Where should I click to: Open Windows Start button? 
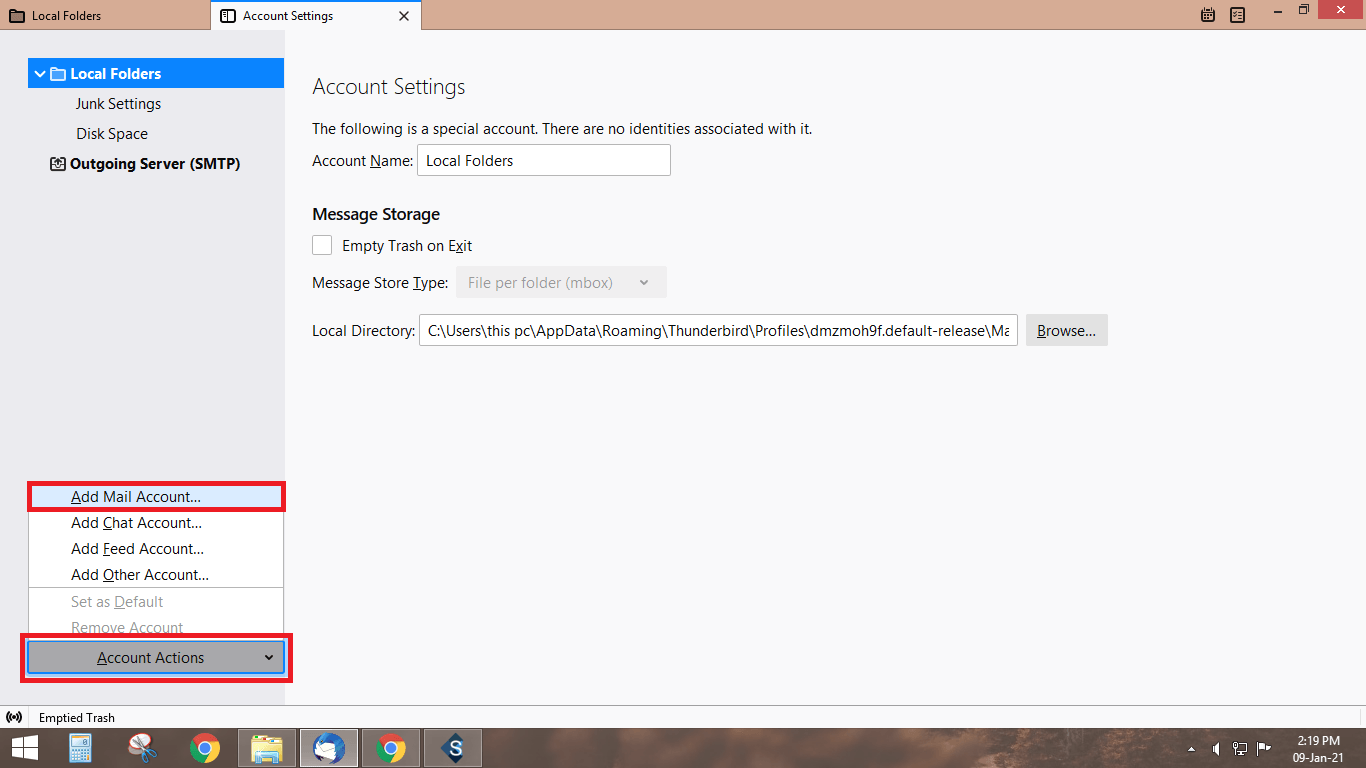click(x=25, y=748)
